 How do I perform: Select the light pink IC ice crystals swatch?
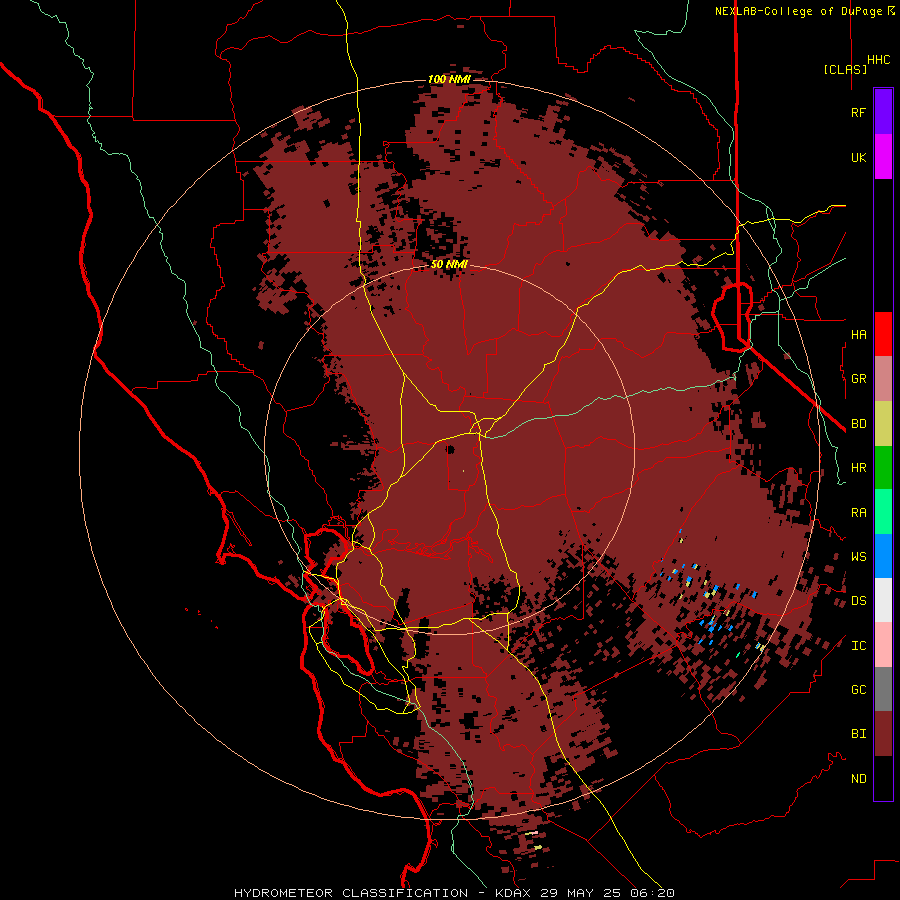[883, 645]
